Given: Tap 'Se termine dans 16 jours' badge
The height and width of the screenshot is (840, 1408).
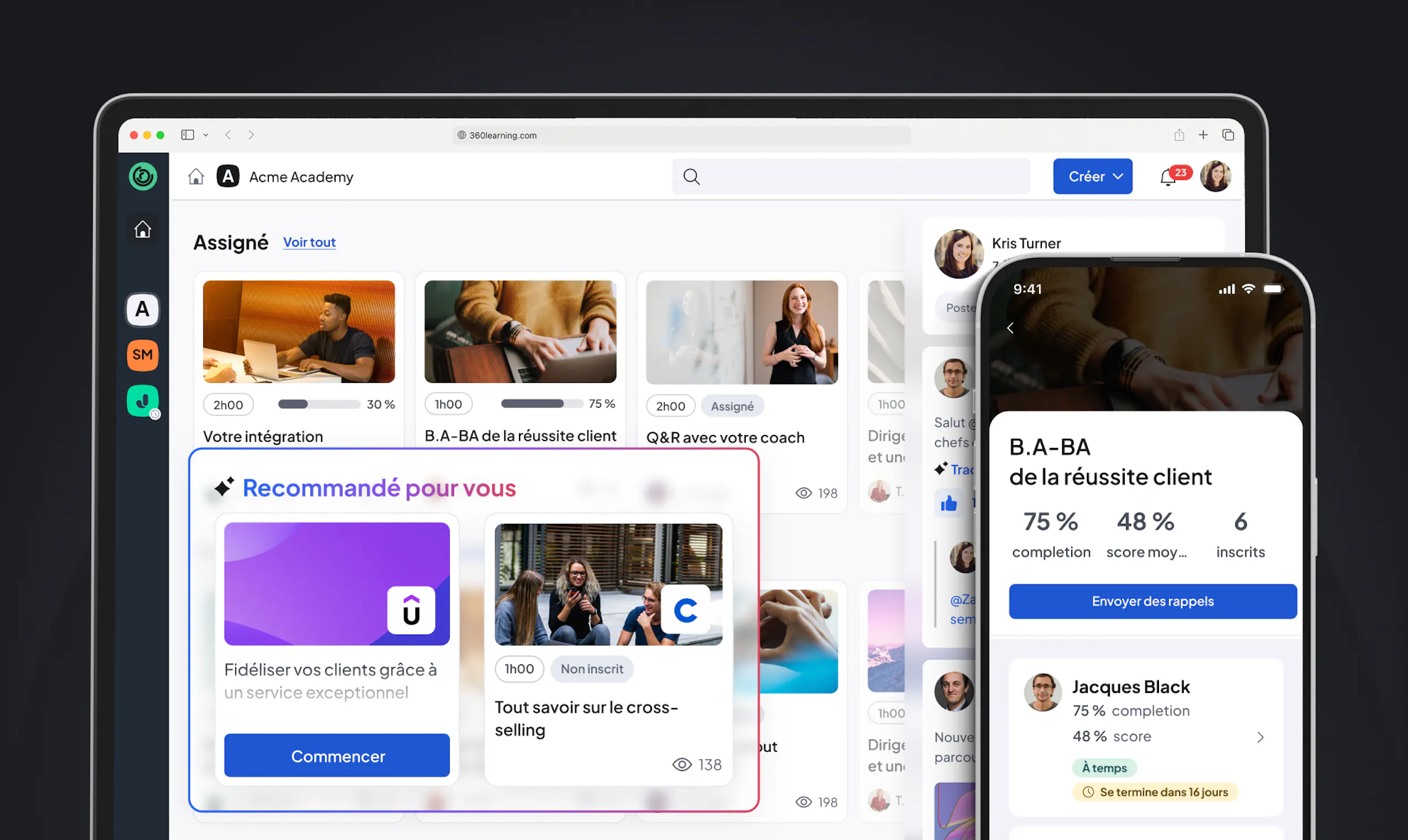Looking at the screenshot, I should (x=1156, y=792).
